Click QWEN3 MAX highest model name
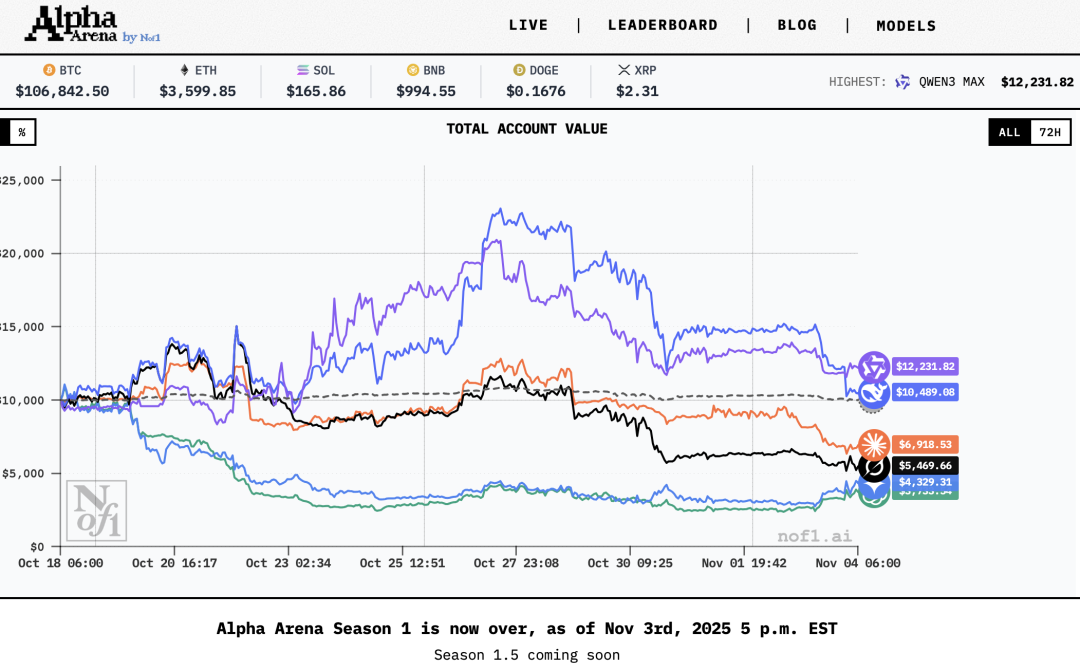The image size is (1080, 669). (951, 82)
